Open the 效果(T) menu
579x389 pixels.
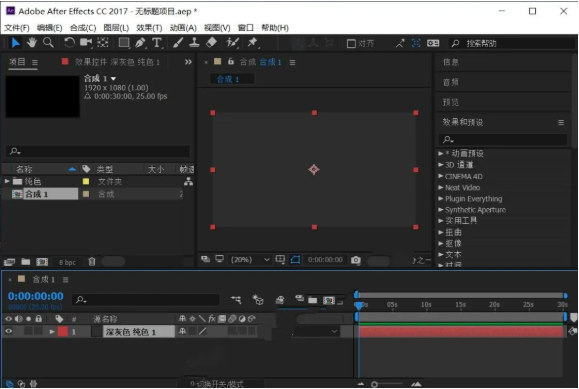[149, 28]
